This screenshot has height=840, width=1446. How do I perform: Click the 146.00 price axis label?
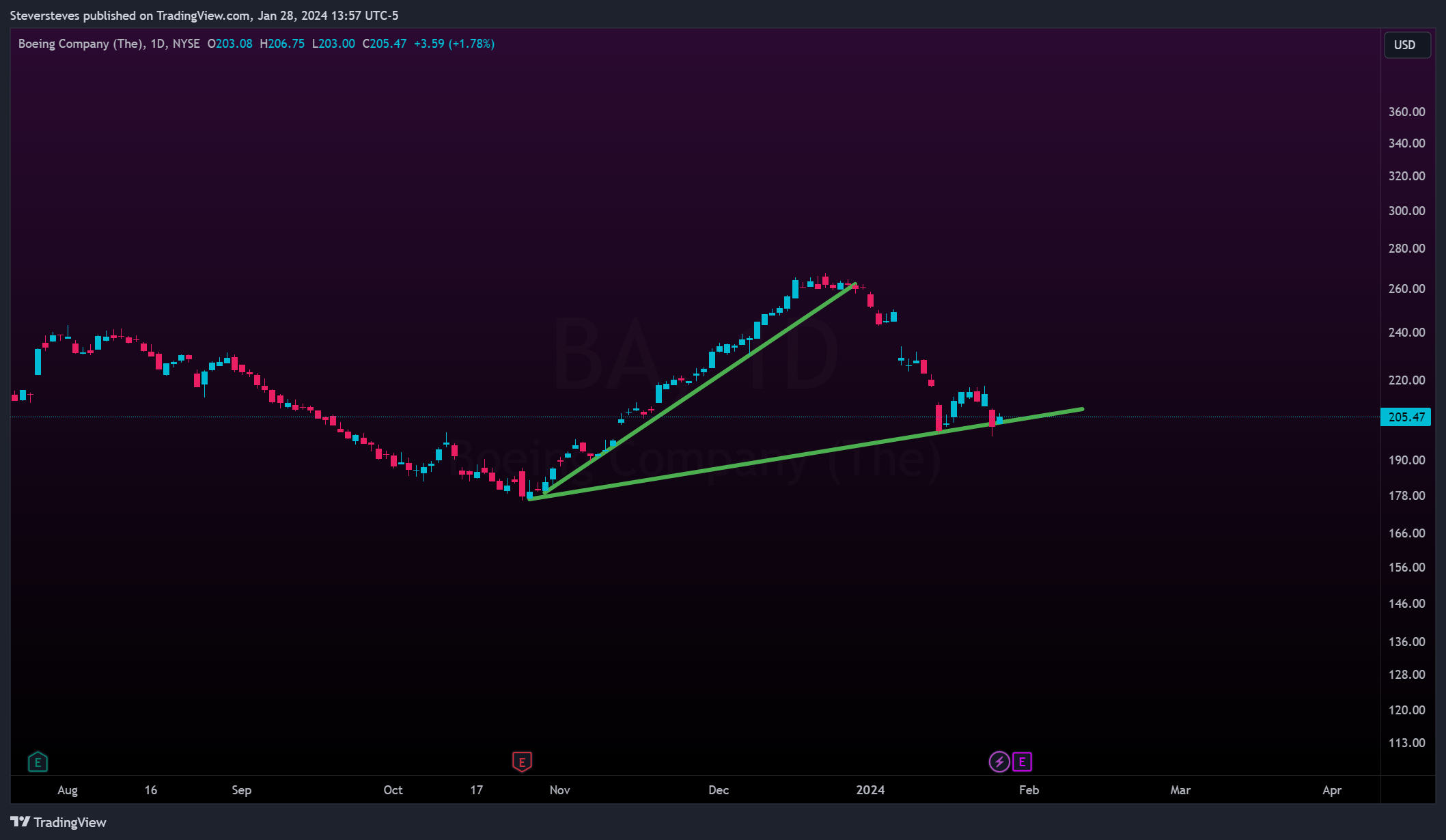pos(1406,604)
